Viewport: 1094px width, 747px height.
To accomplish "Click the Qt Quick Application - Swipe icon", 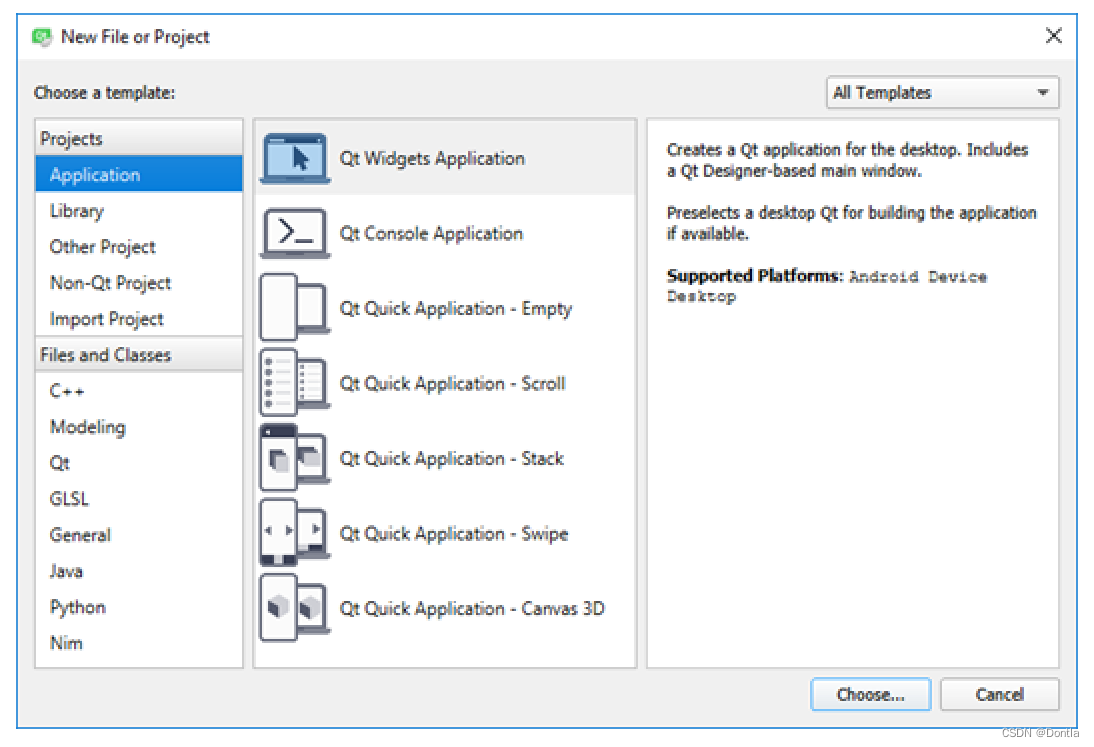I will pyautogui.click(x=295, y=533).
